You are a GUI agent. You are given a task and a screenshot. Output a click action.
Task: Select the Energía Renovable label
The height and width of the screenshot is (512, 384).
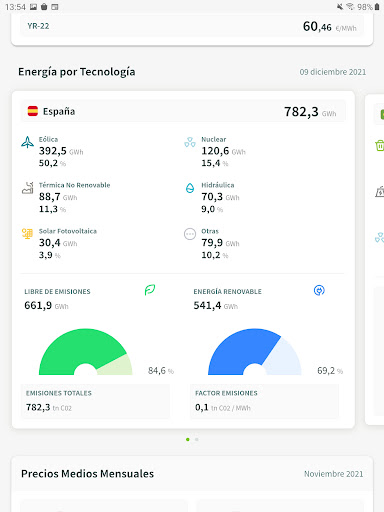click(227, 291)
